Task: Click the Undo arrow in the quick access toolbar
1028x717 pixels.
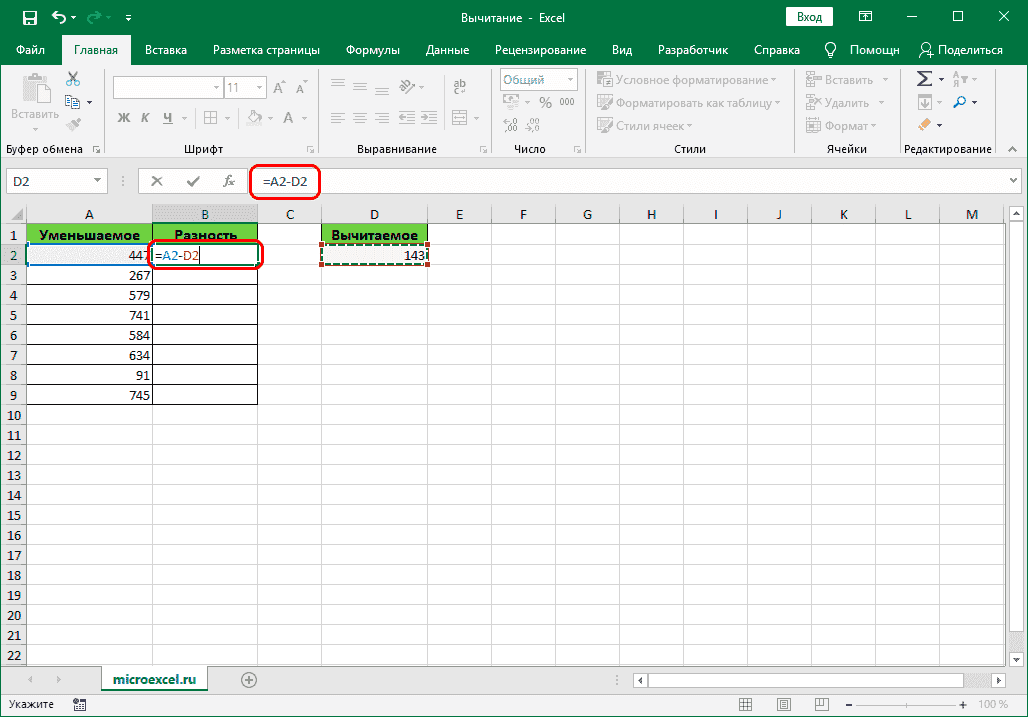Action: (59, 17)
